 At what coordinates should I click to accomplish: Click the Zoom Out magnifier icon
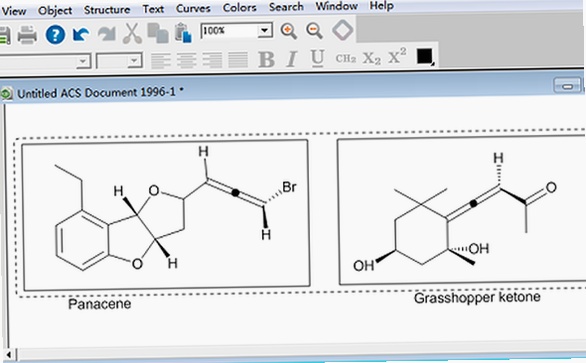tap(314, 31)
